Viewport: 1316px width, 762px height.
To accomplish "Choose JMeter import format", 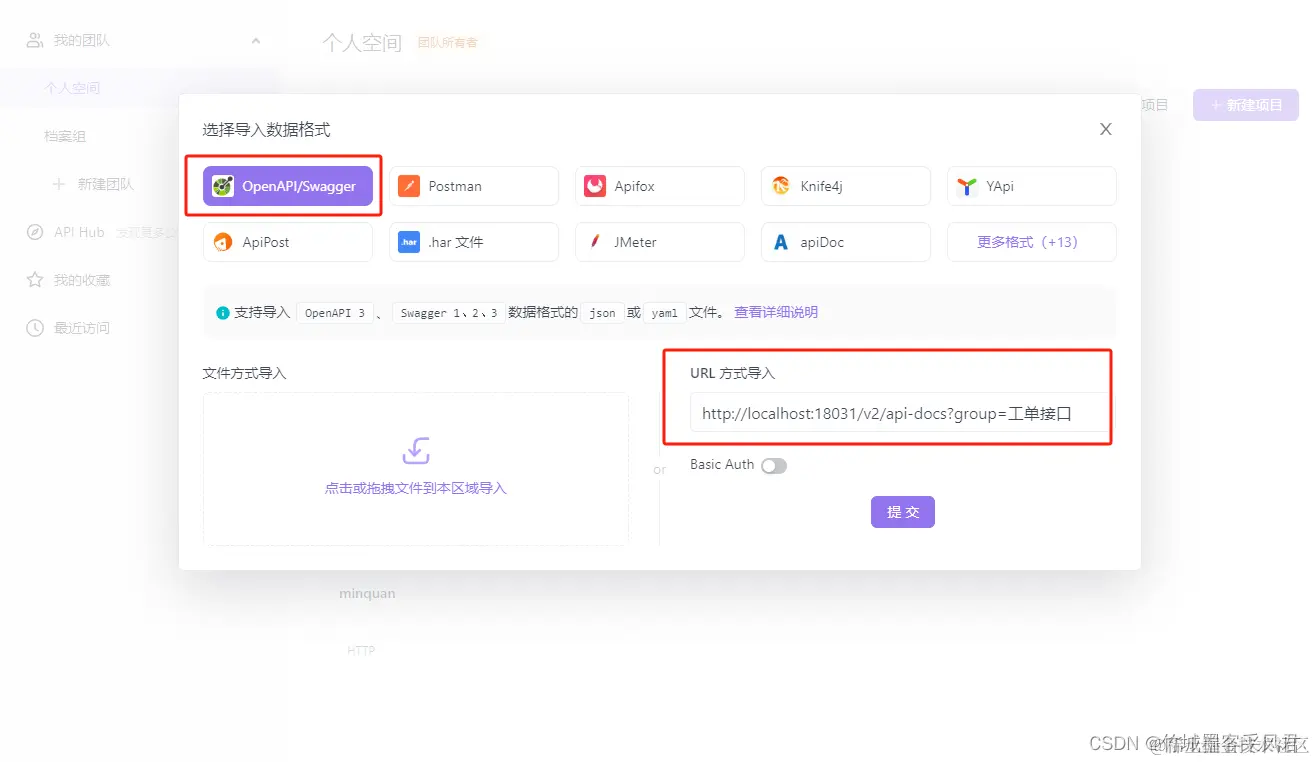I will click(660, 242).
